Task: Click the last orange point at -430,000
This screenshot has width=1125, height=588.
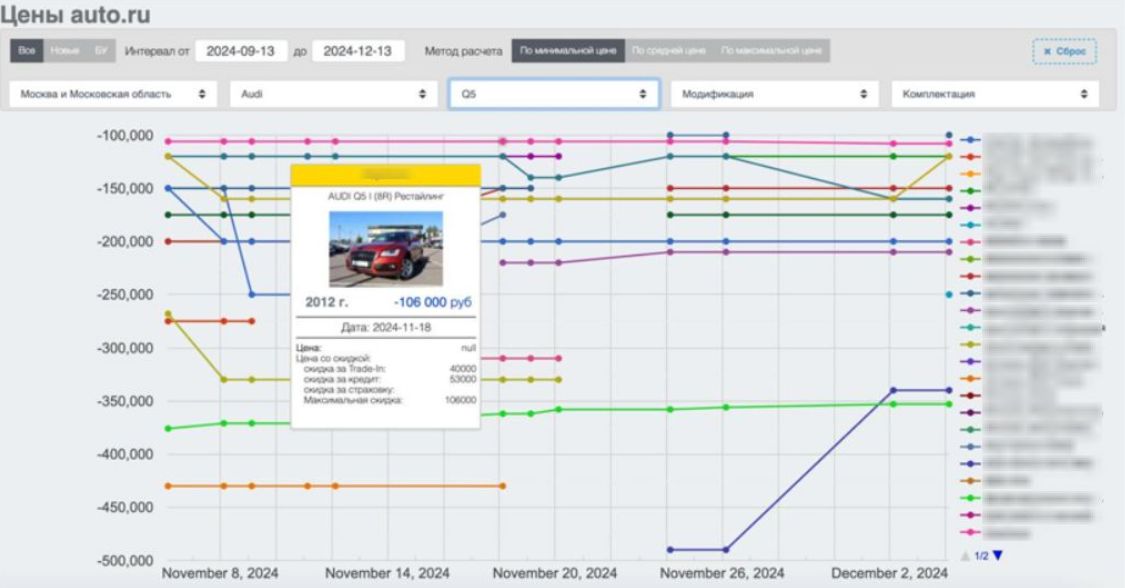Action: (502, 486)
